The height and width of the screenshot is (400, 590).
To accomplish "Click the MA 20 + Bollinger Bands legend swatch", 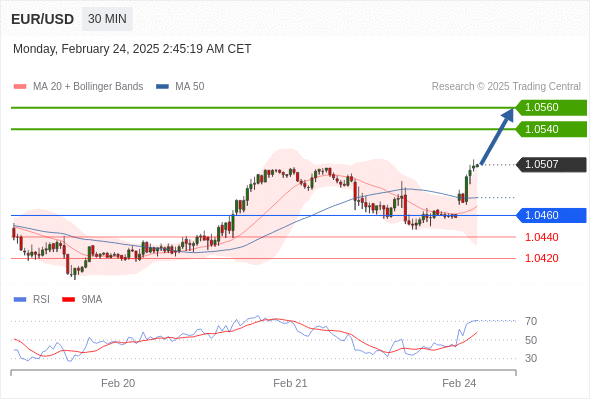I will click(x=20, y=87).
